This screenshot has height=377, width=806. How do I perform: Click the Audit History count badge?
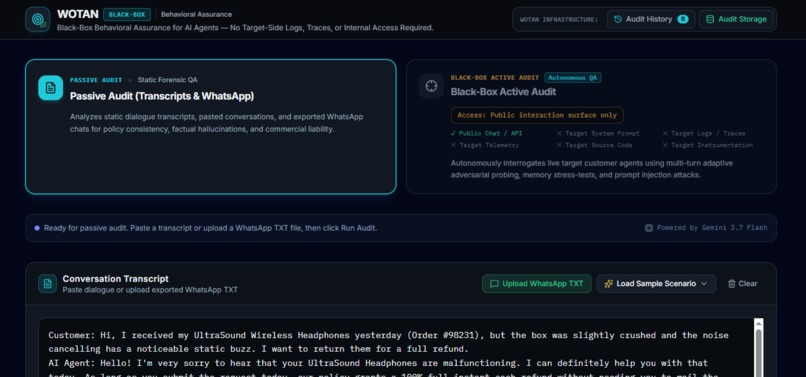coord(683,20)
